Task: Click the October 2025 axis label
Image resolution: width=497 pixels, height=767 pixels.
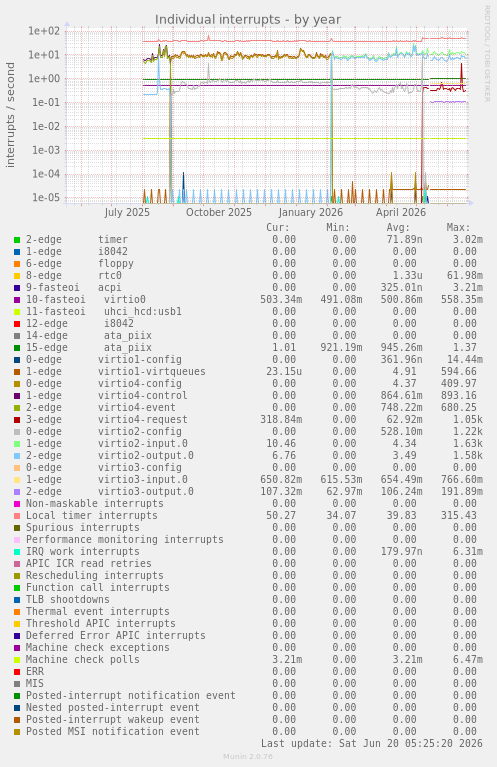Action: [x=219, y=212]
